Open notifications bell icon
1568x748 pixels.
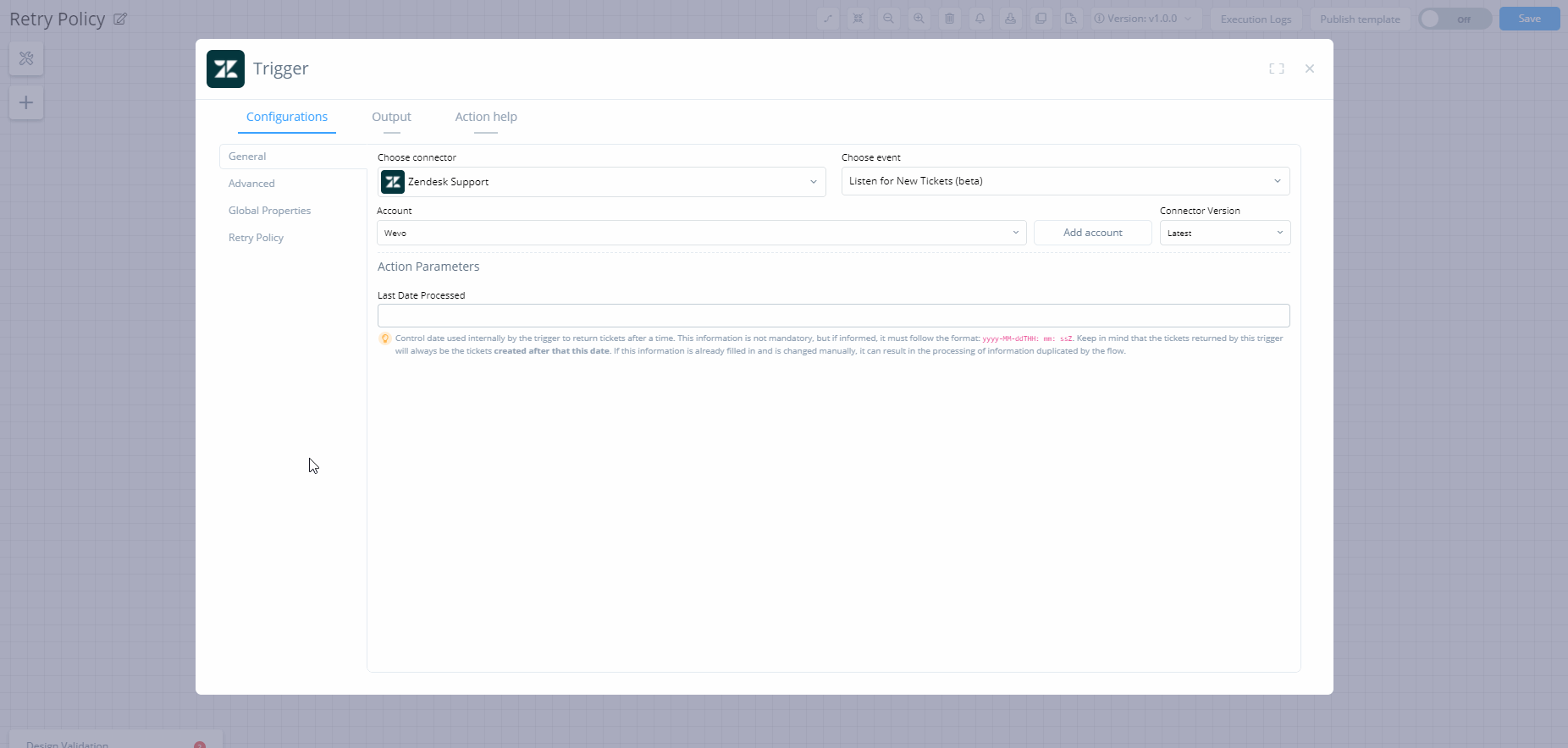pos(980,19)
